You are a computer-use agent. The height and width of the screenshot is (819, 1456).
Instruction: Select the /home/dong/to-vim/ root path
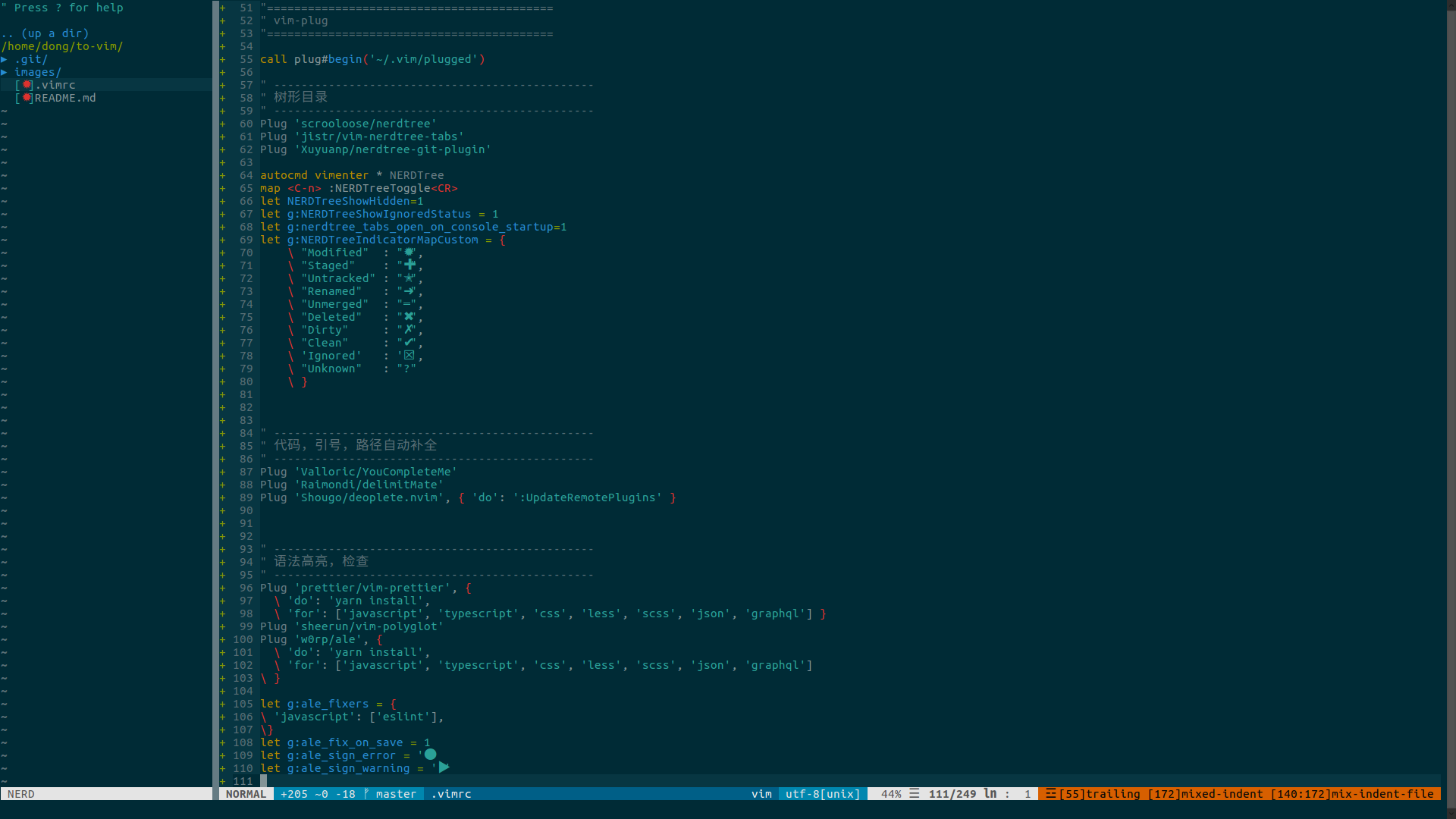click(62, 46)
